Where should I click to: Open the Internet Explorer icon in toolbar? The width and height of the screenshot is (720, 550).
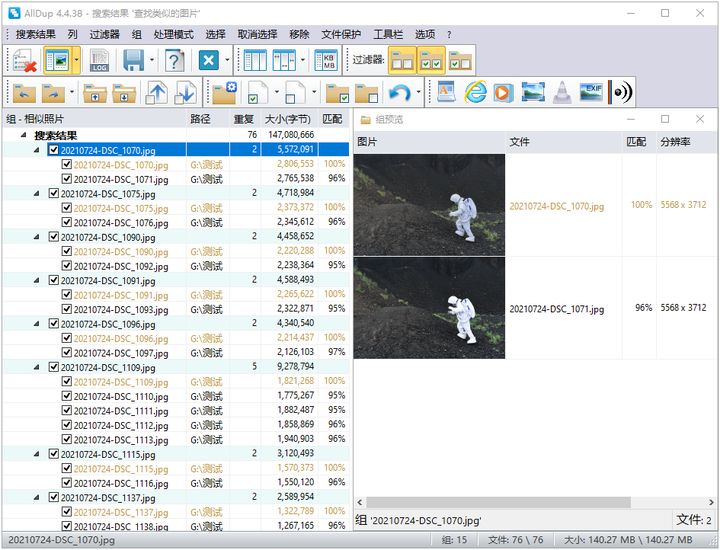click(x=475, y=93)
